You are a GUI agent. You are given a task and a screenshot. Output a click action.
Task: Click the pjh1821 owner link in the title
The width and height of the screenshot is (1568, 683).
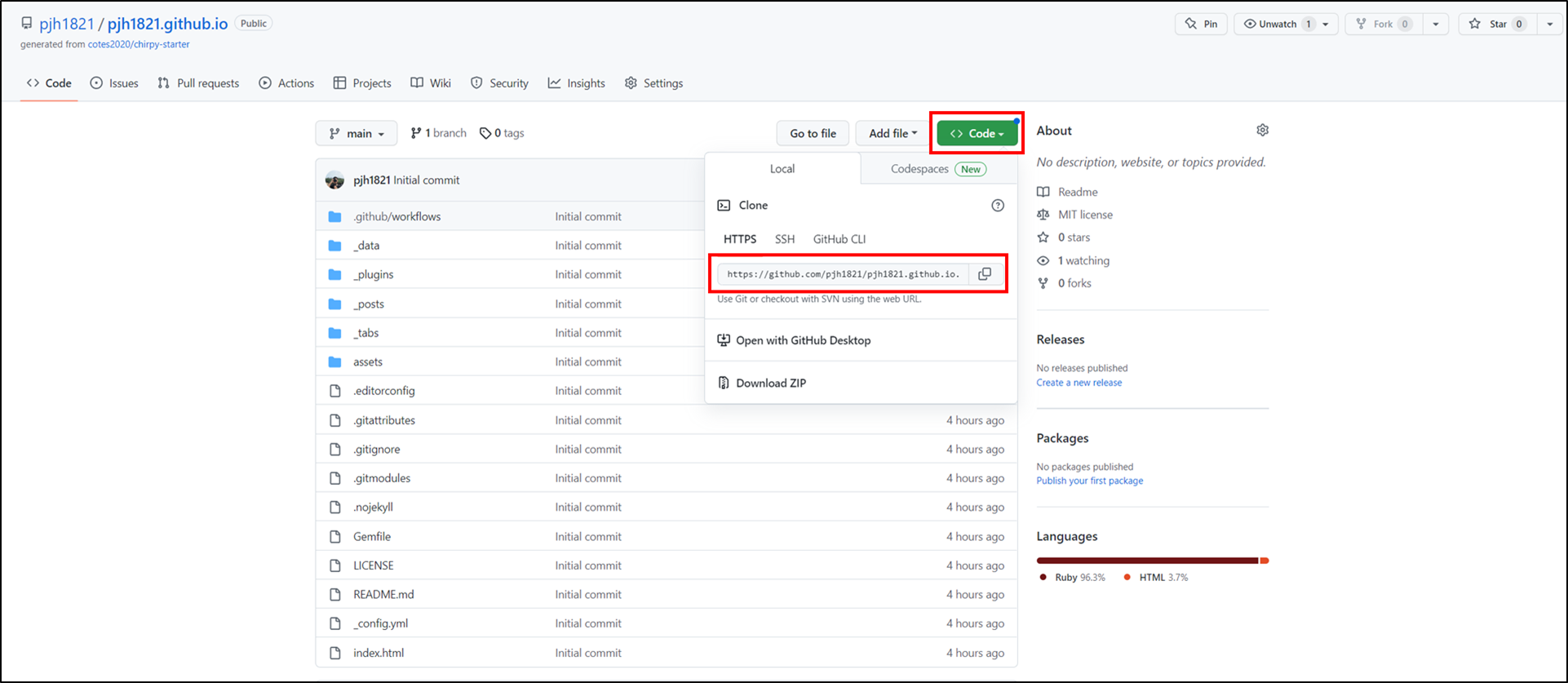click(x=66, y=24)
